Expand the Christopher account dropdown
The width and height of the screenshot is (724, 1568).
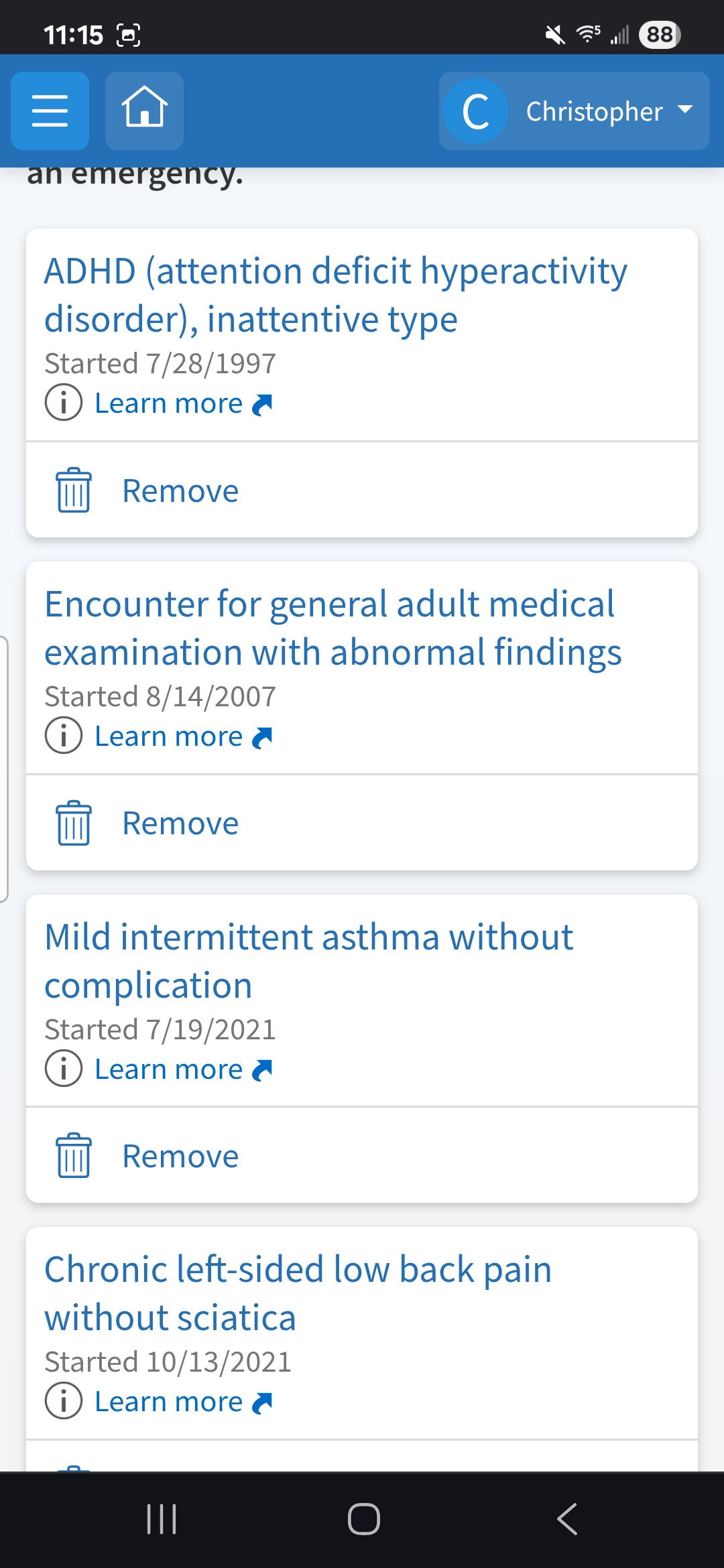tap(684, 111)
